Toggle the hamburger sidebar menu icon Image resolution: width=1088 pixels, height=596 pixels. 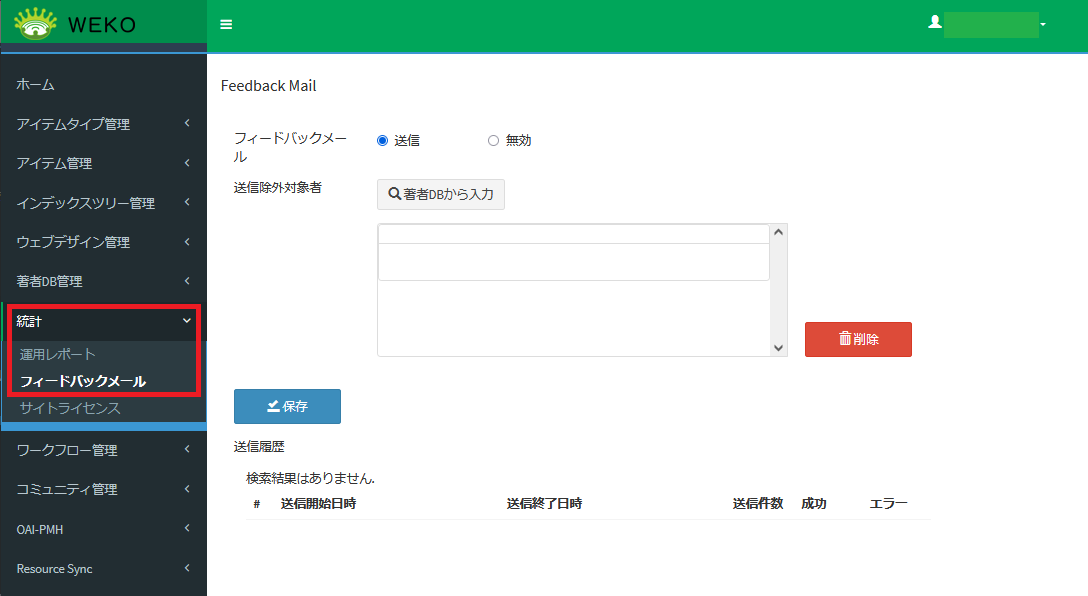(226, 25)
